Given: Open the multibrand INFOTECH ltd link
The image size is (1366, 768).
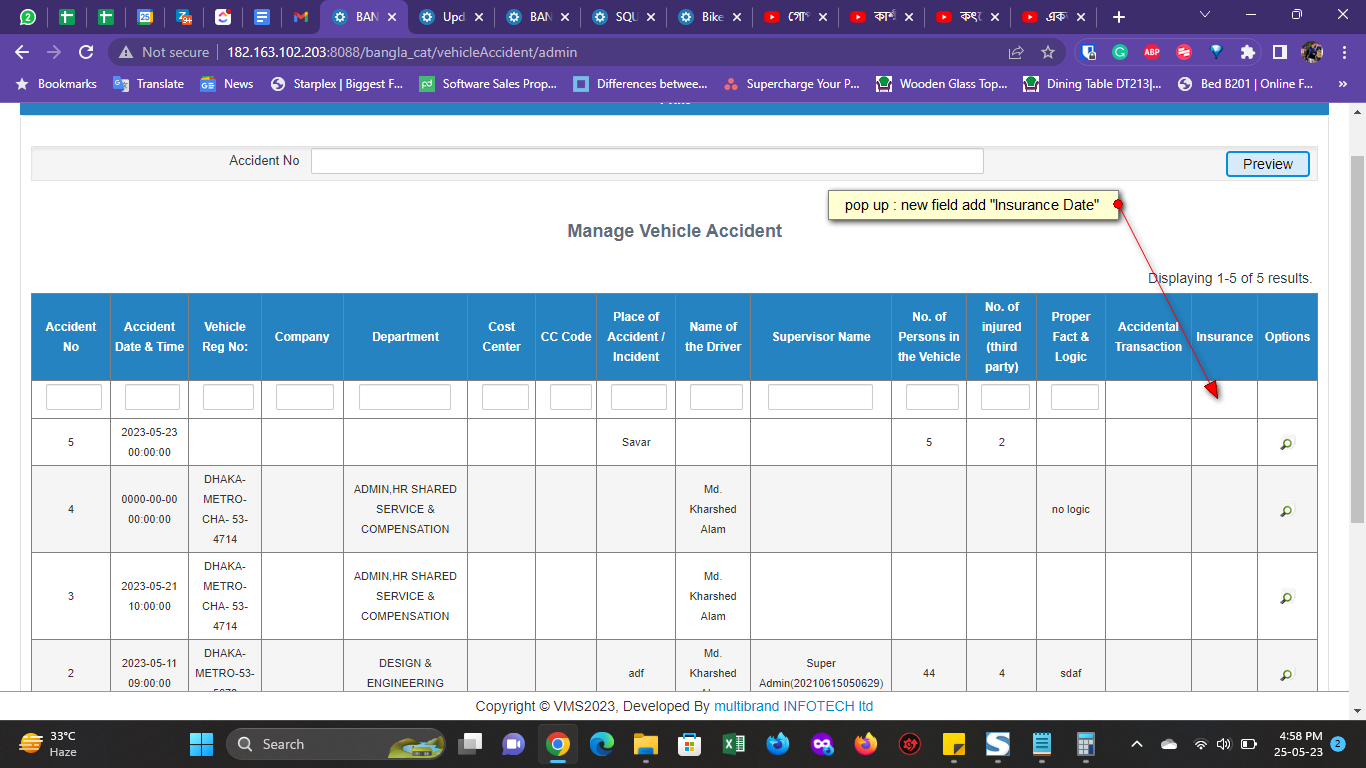Looking at the screenshot, I should pos(793,706).
